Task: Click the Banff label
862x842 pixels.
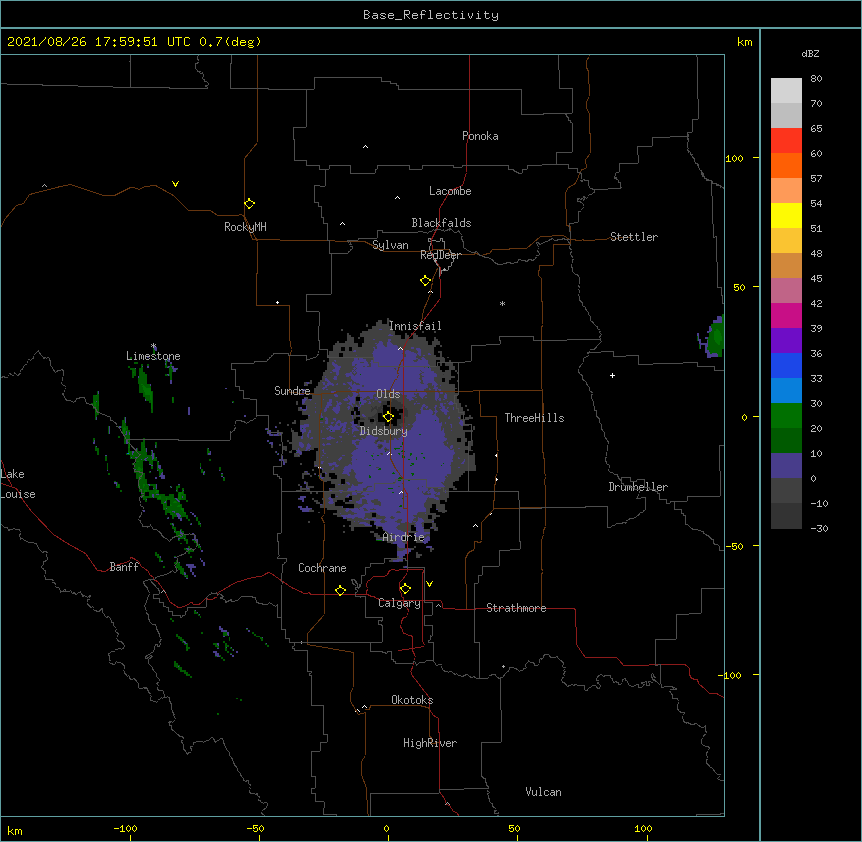Action: [124, 567]
